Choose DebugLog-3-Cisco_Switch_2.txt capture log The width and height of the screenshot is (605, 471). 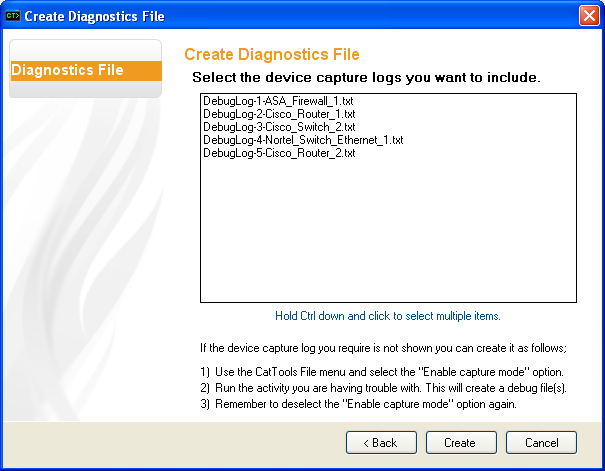coord(266,127)
